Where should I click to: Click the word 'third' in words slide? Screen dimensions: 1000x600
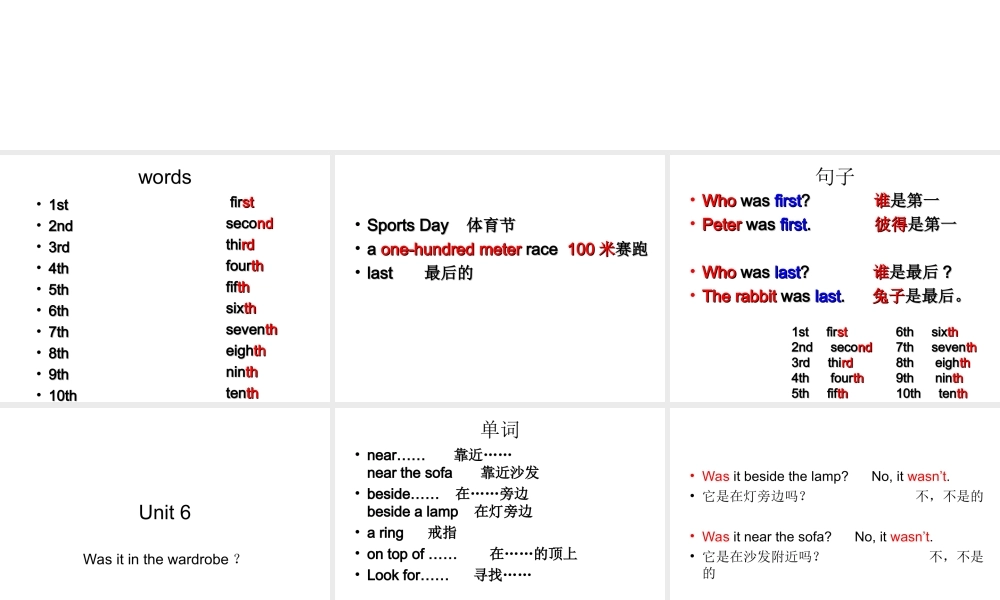point(240,244)
